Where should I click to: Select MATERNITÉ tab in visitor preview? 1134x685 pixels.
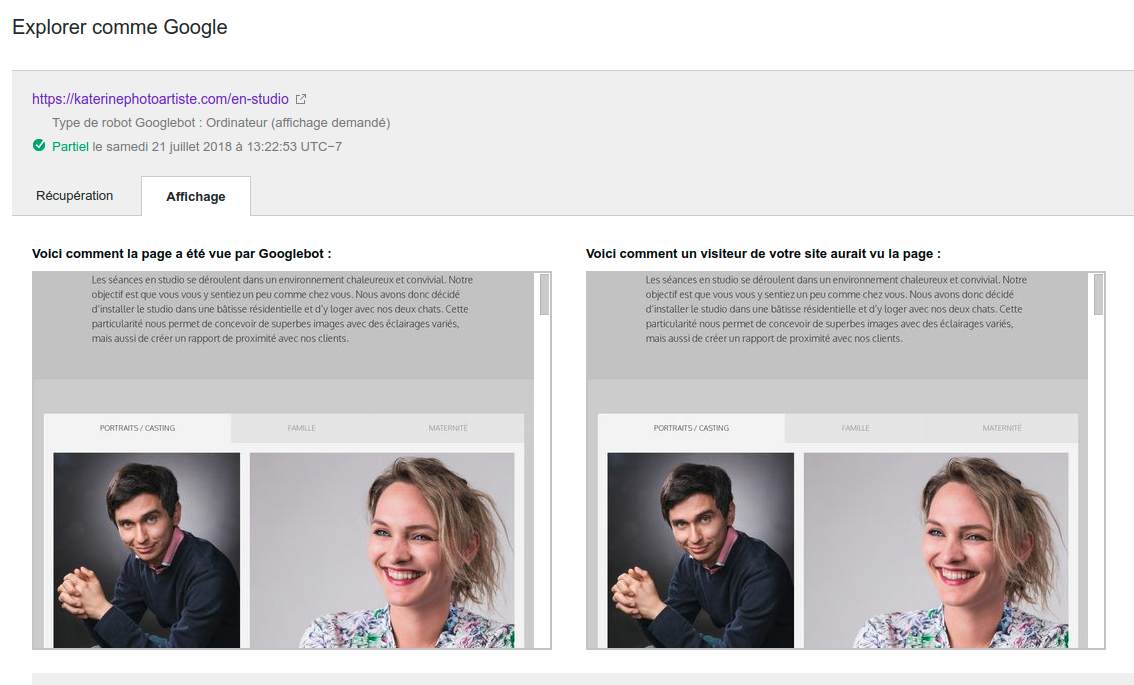point(1002,428)
